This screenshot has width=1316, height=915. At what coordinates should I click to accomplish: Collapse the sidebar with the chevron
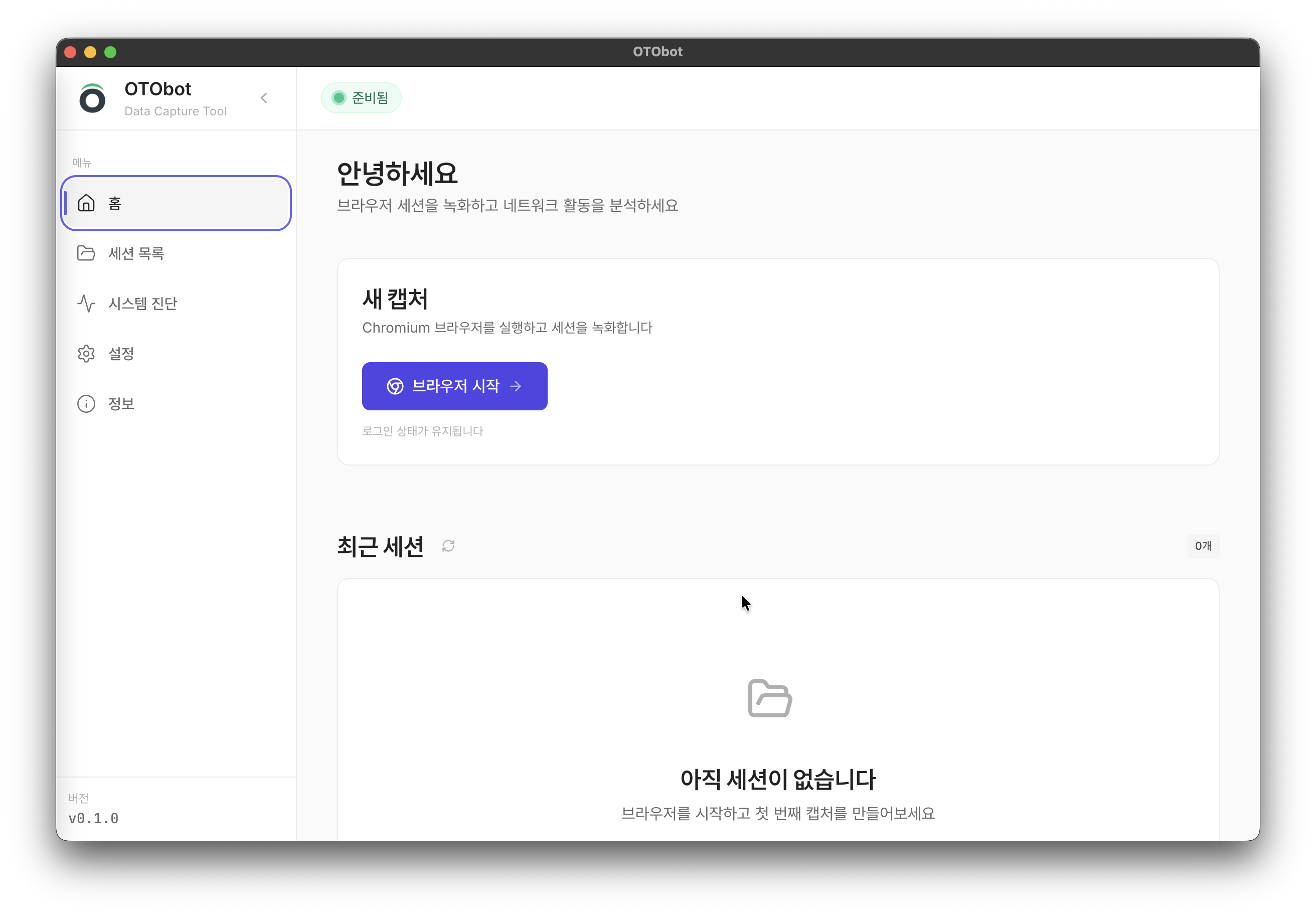[264, 97]
